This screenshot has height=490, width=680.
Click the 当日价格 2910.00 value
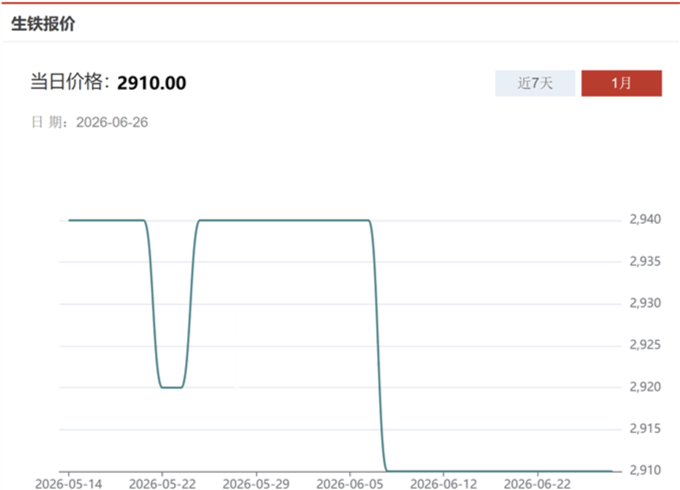(x=151, y=83)
